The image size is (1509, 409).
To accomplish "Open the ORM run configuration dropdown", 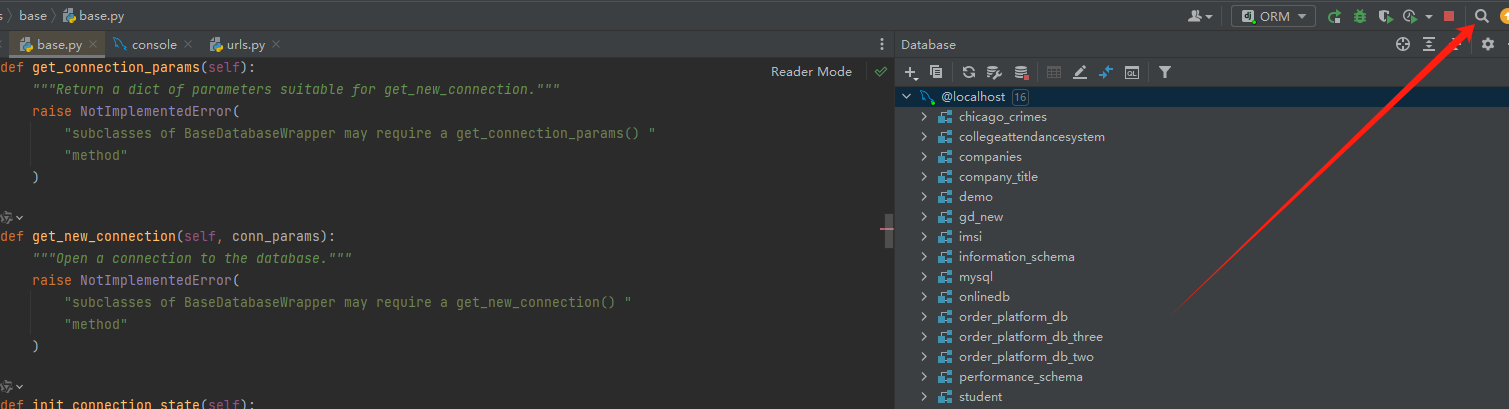I will click(x=1273, y=16).
